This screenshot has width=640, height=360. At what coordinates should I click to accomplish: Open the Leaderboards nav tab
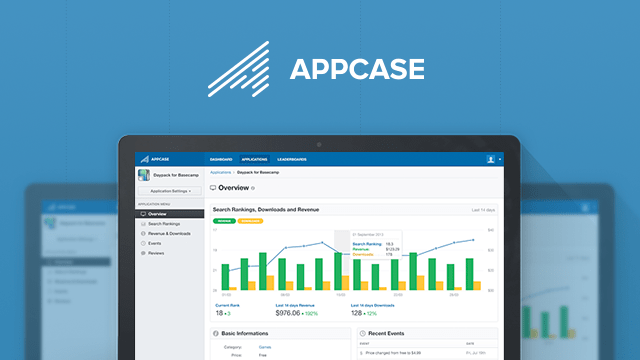click(x=292, y=160)
